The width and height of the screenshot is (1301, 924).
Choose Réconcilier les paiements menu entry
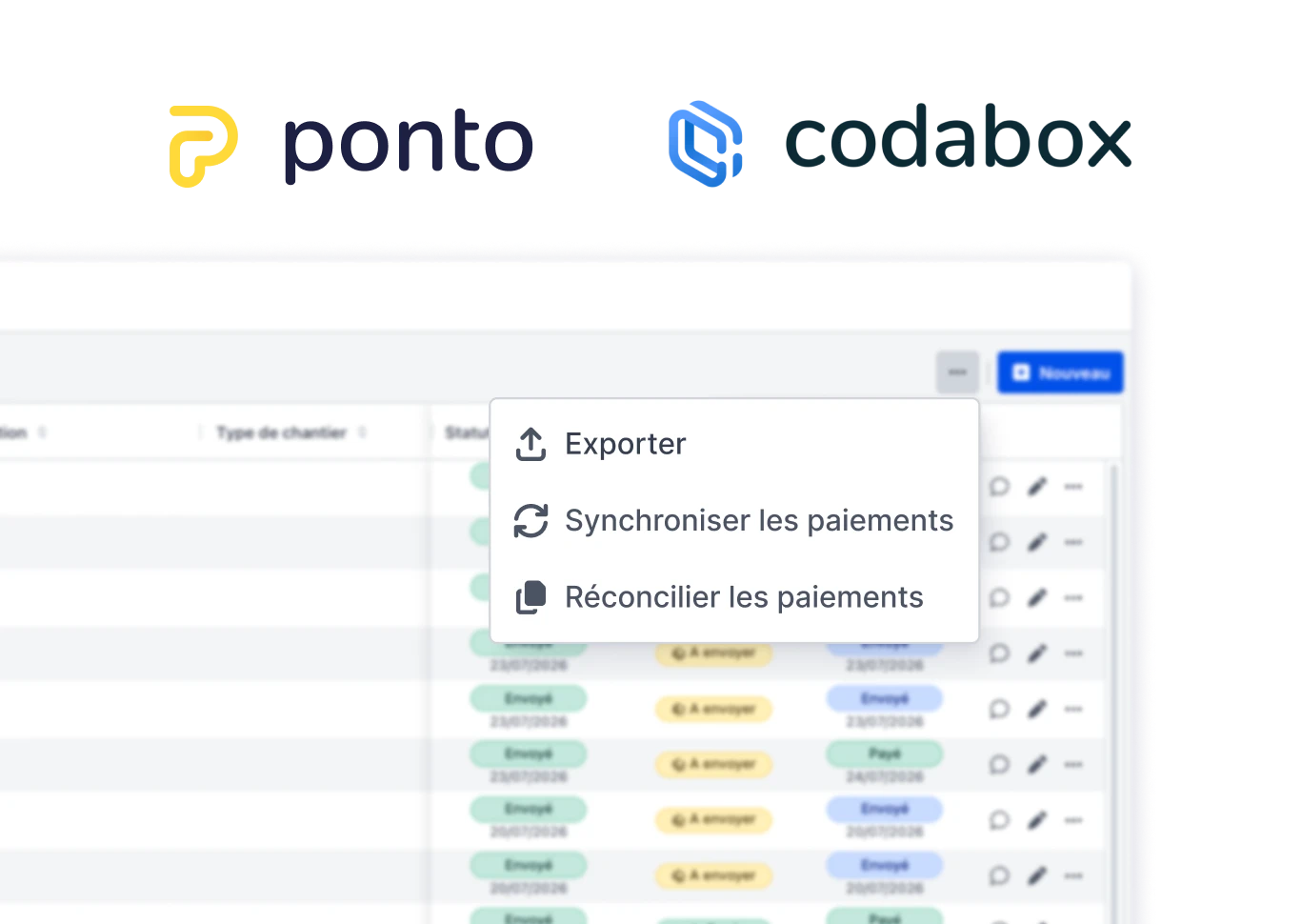pyautogui.click(x=734, y=597)
